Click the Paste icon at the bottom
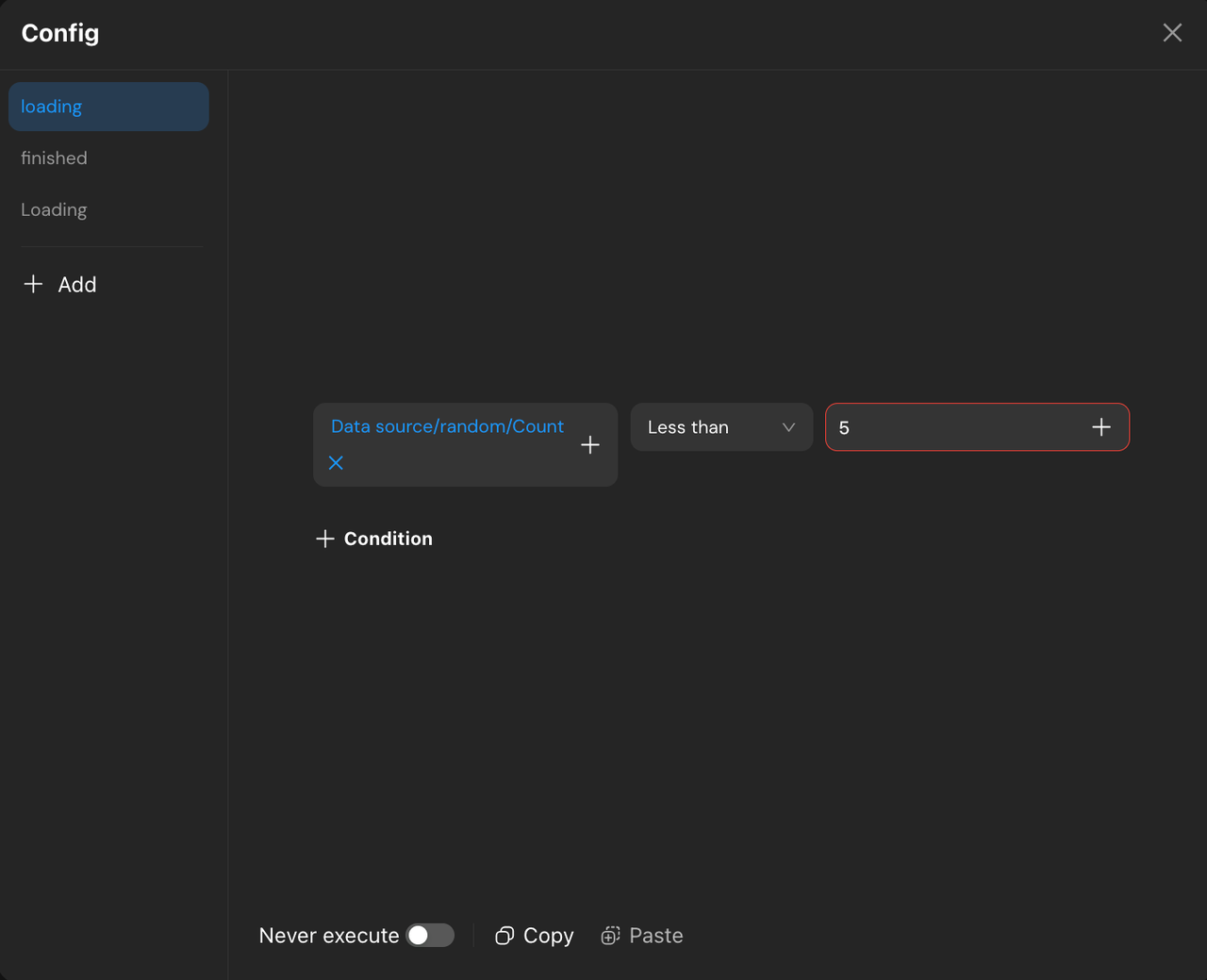The image size is (1207, 980). click(611, 936)
